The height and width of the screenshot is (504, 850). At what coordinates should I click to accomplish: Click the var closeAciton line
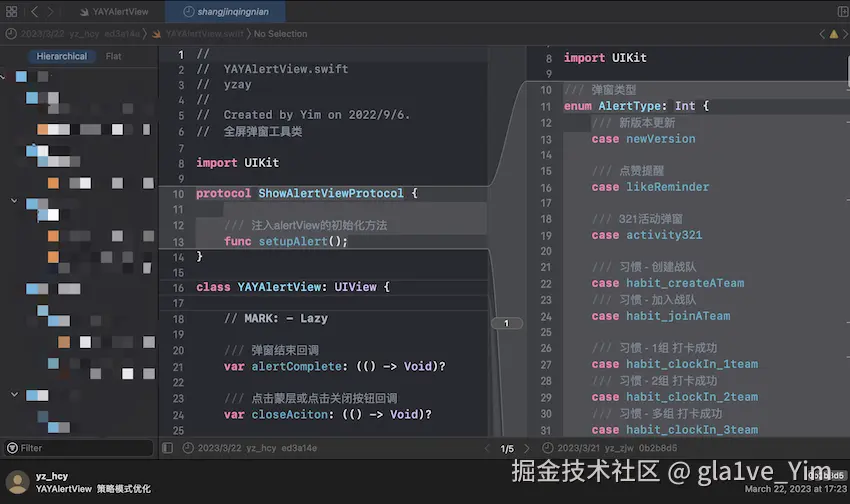click(327, 415)
